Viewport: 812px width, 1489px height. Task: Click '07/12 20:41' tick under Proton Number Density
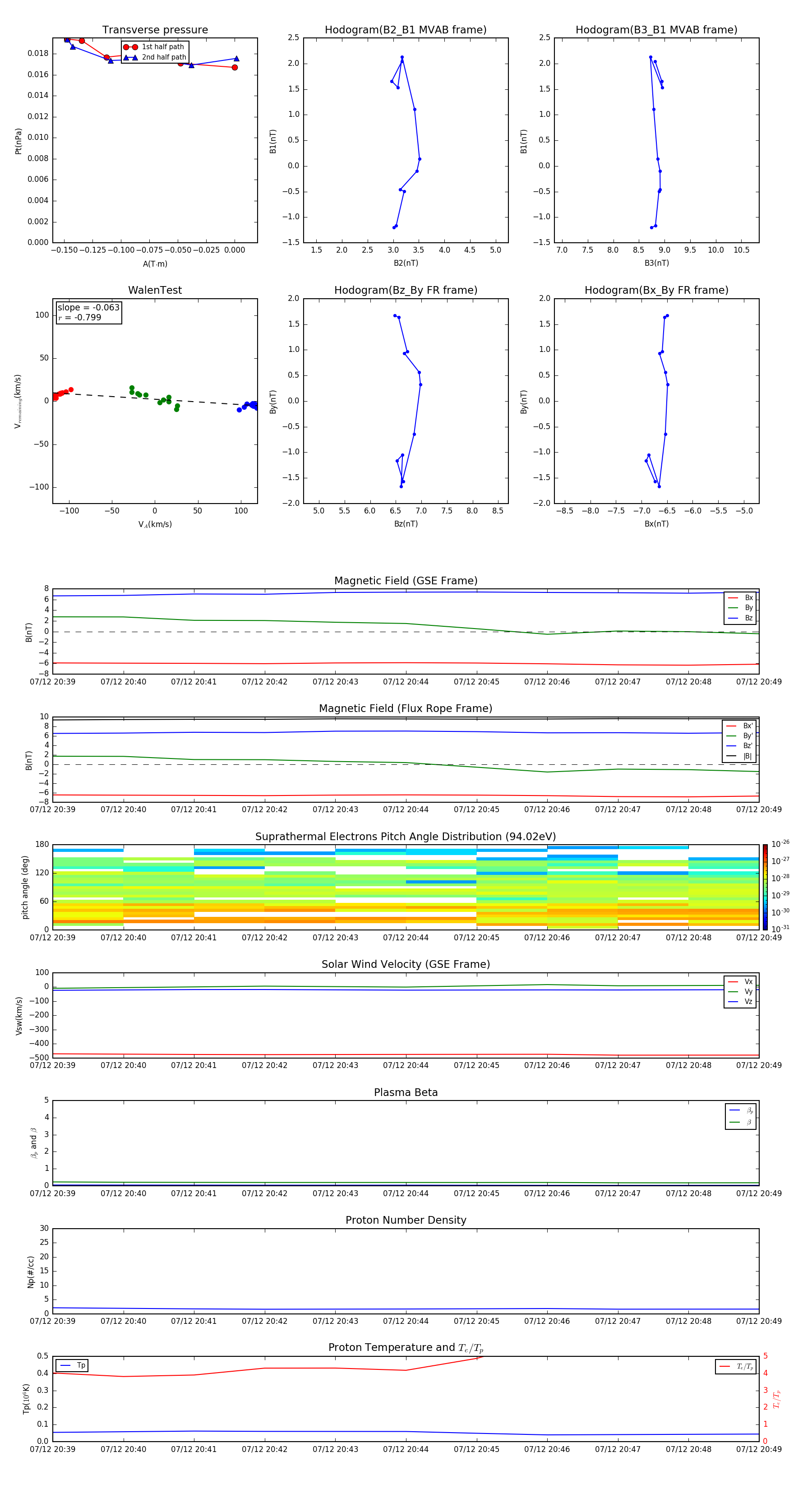click(194, 1321)
